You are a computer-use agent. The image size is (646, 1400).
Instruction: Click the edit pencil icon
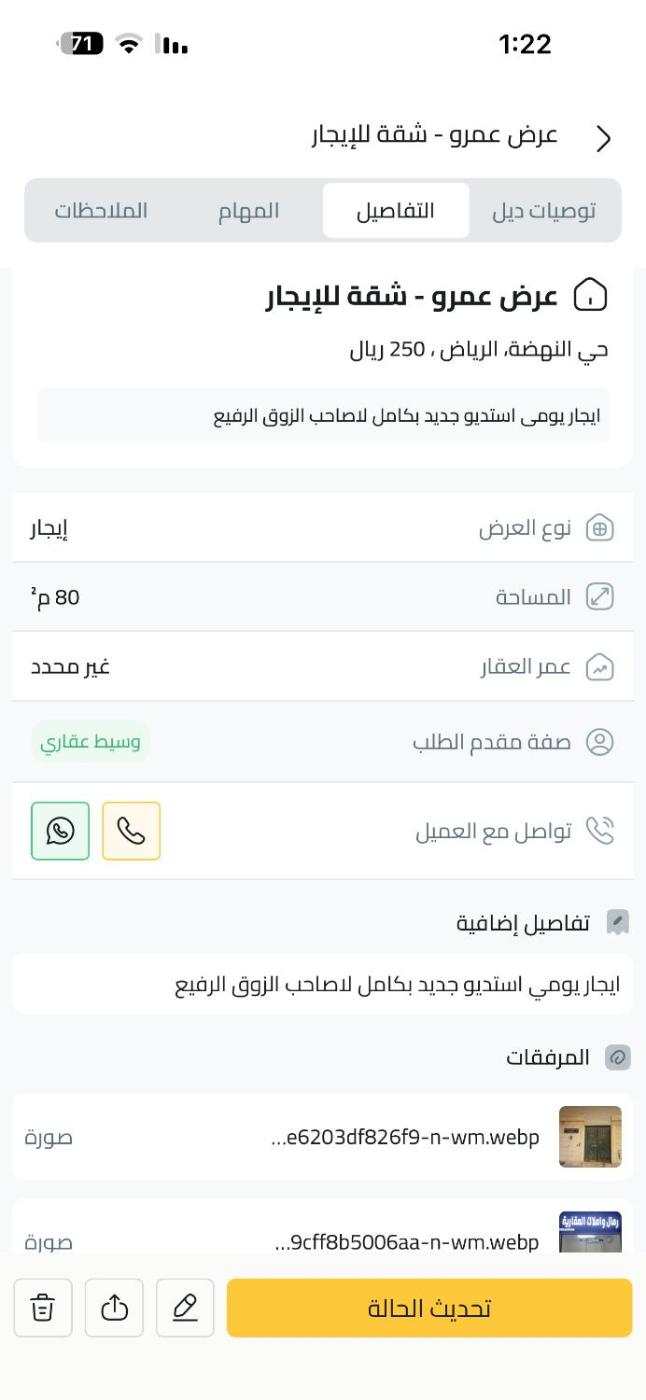[185, 1308]
